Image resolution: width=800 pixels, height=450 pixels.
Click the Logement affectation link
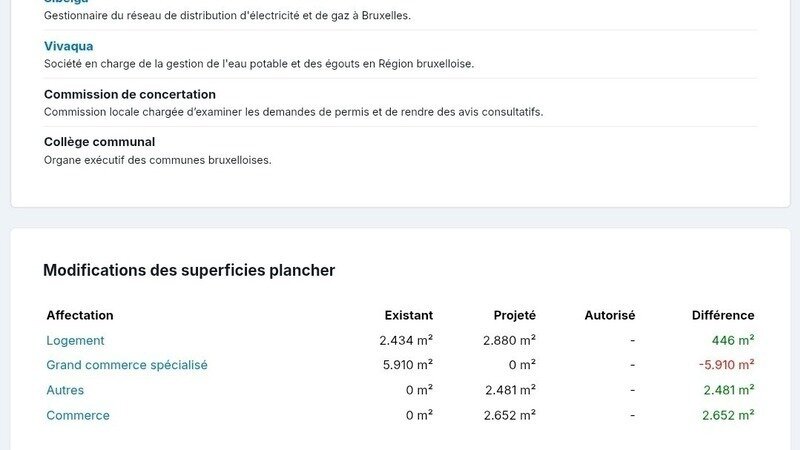(x=75, y=340)
